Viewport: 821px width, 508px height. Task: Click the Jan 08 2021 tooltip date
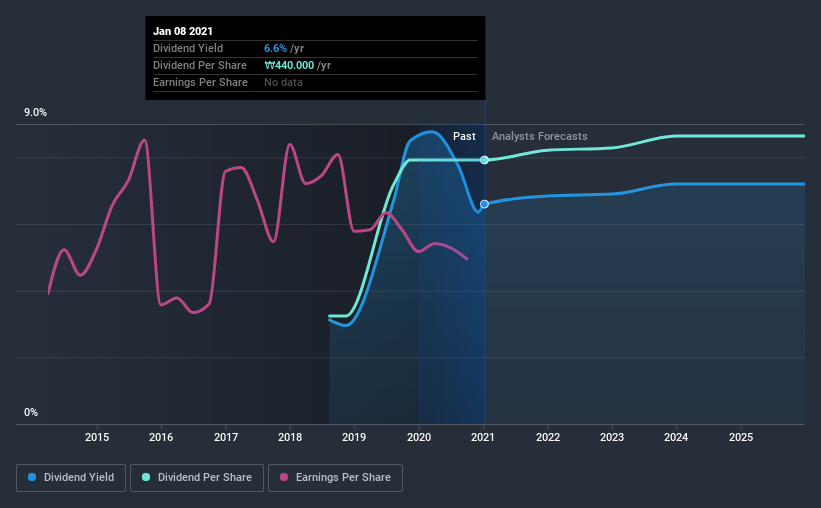183,31
